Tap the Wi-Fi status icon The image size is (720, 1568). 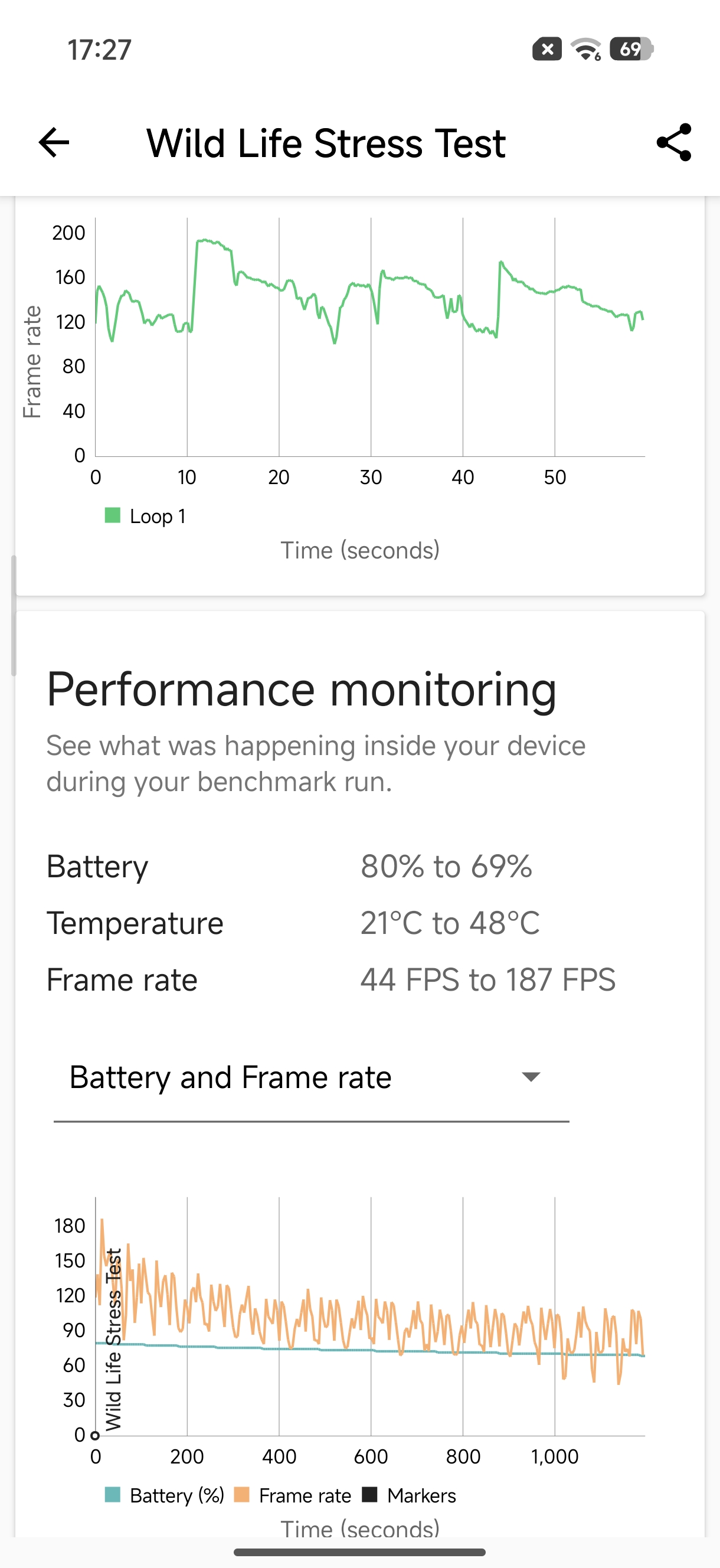point(585,50)
